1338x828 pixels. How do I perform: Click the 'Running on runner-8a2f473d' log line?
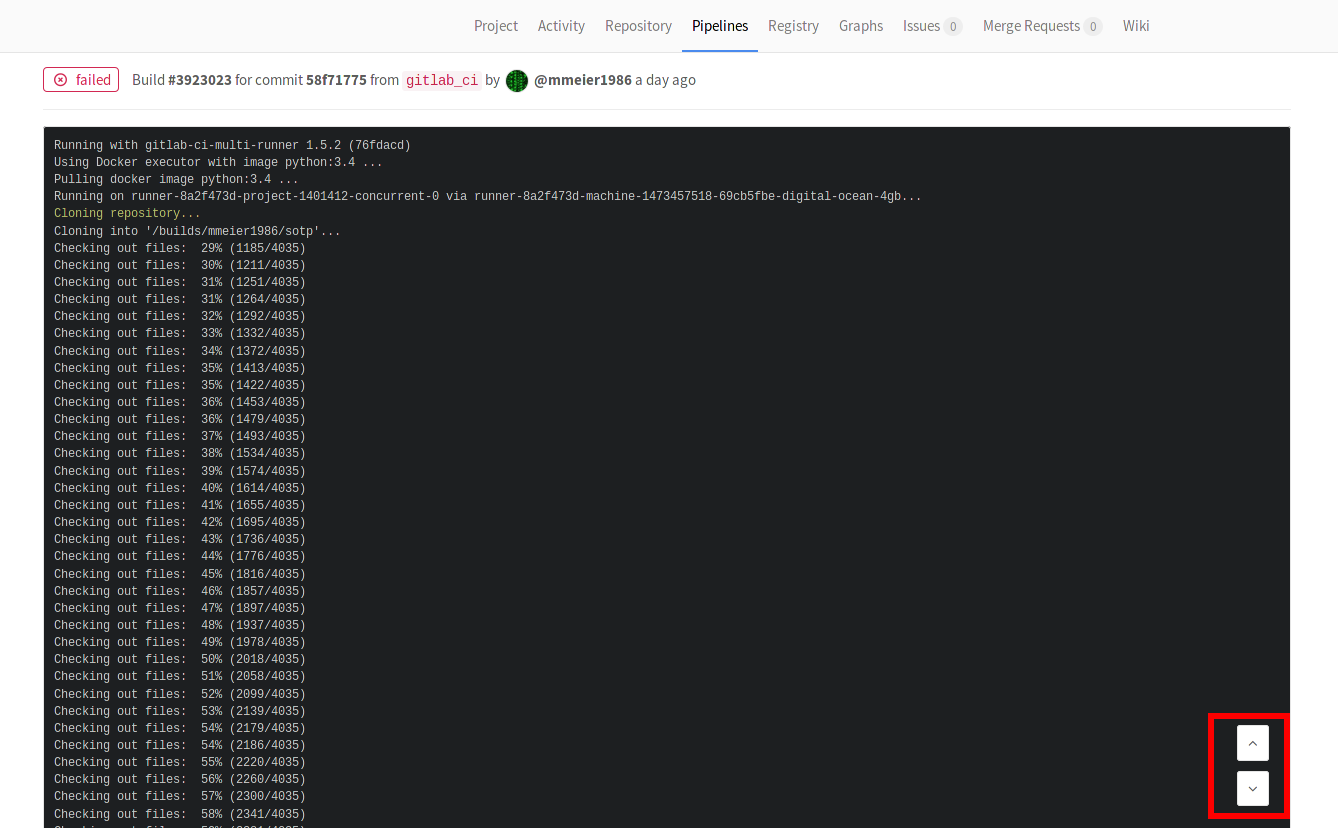[x=488, y=196]
